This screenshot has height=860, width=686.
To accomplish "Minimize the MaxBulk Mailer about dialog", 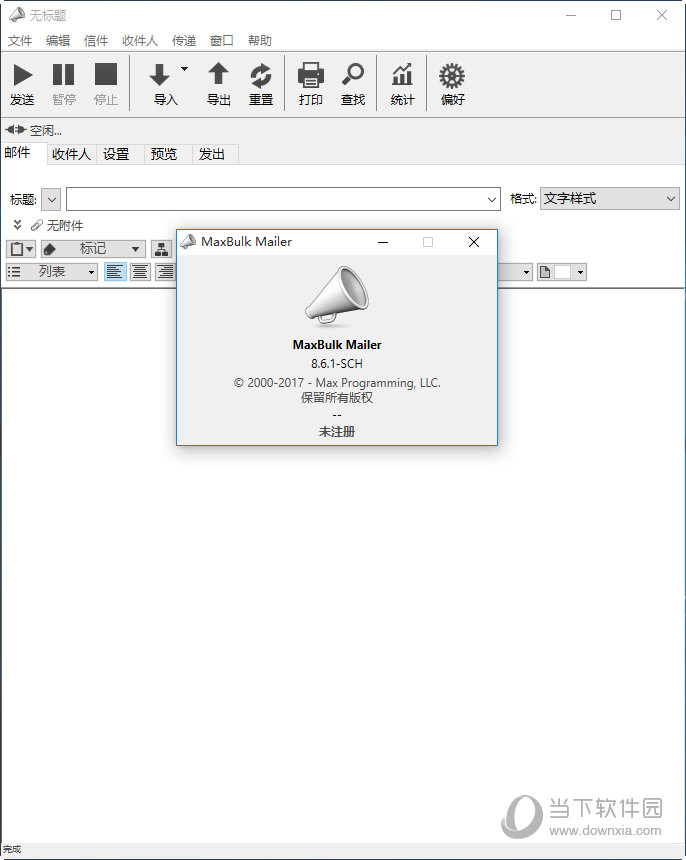I will (x=383, y=242).
